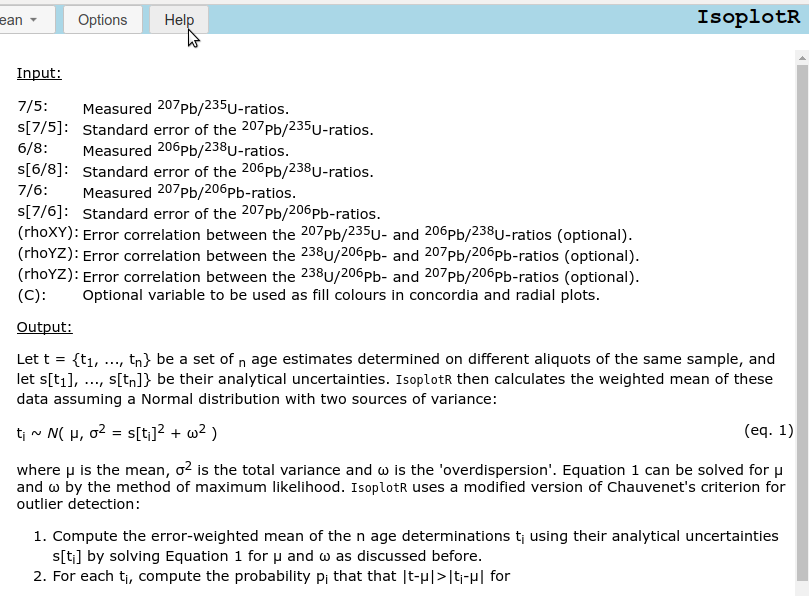The width and height of the screenshot is (809, 596).
Task: Click the Normal distribution equation text
Action: (117, 433)
